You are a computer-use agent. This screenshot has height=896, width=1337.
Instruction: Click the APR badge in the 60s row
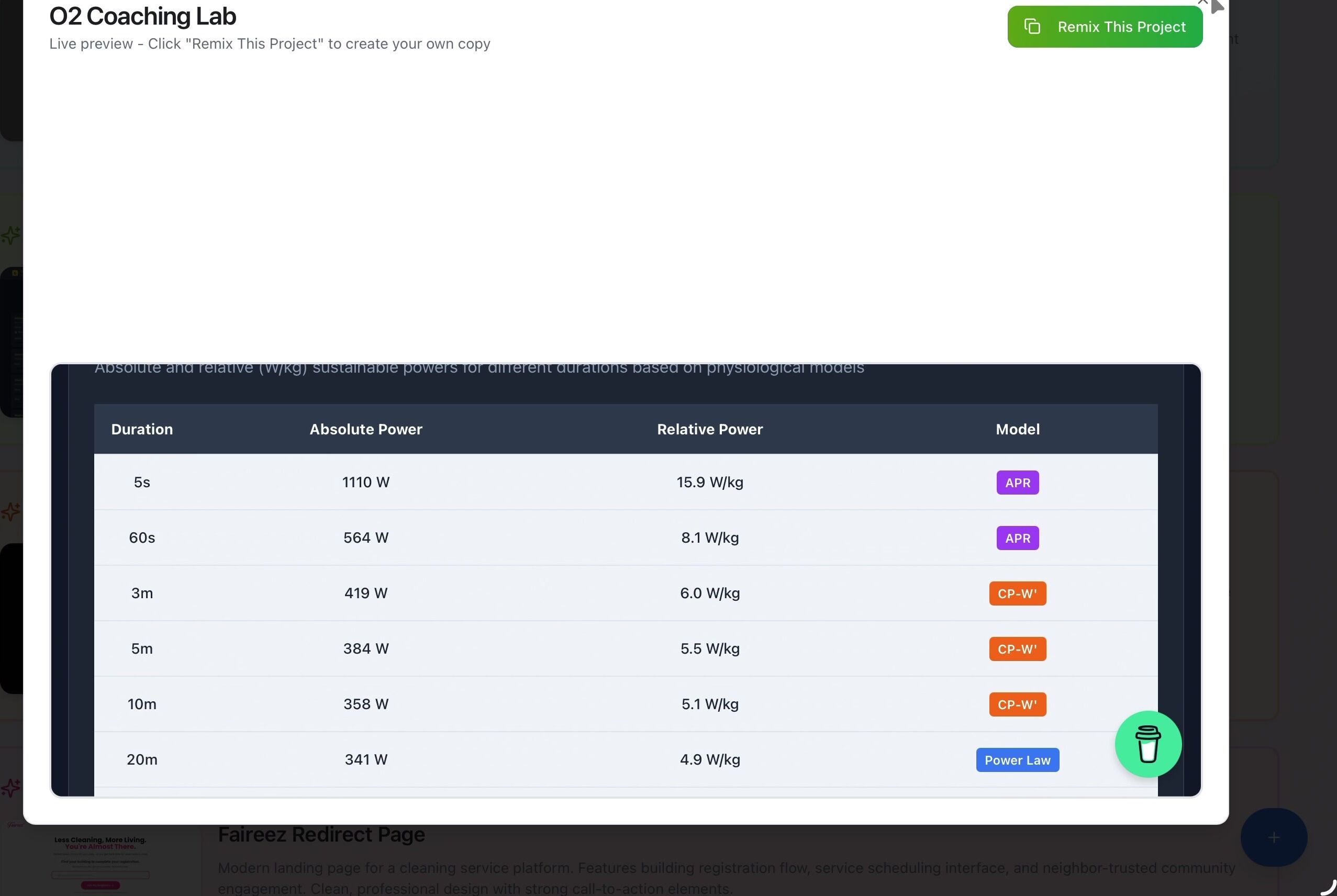1017,537
